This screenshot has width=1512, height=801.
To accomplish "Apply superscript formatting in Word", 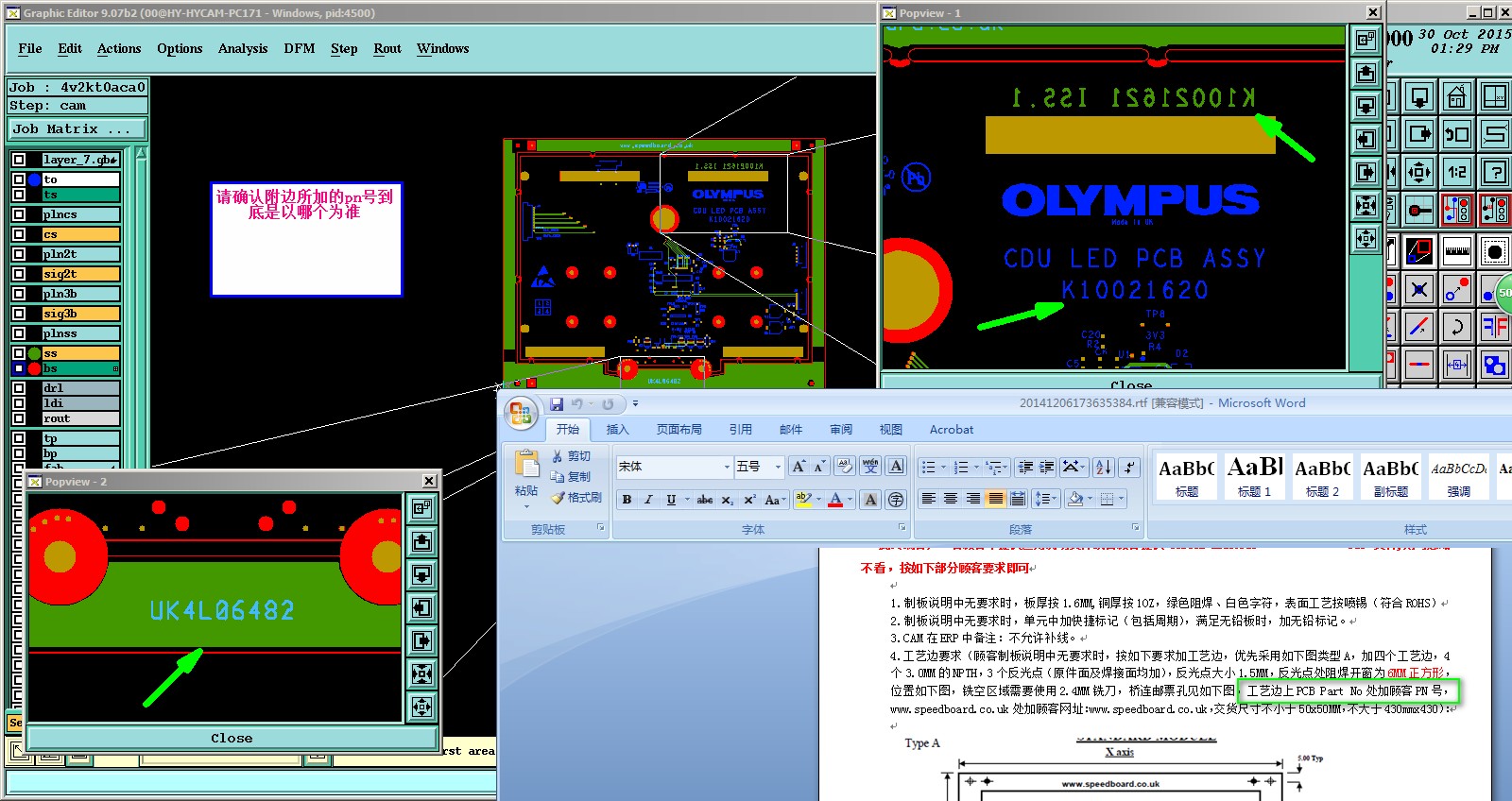I will coord(749,500).
